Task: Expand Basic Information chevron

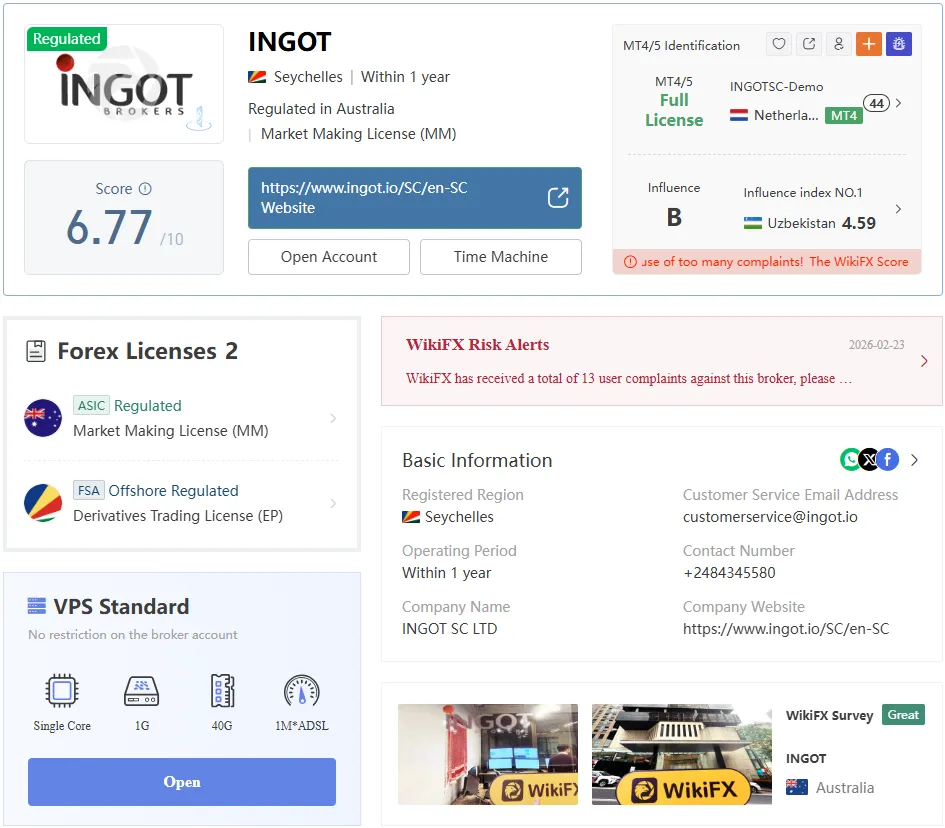Action: [x=914, y=460]
